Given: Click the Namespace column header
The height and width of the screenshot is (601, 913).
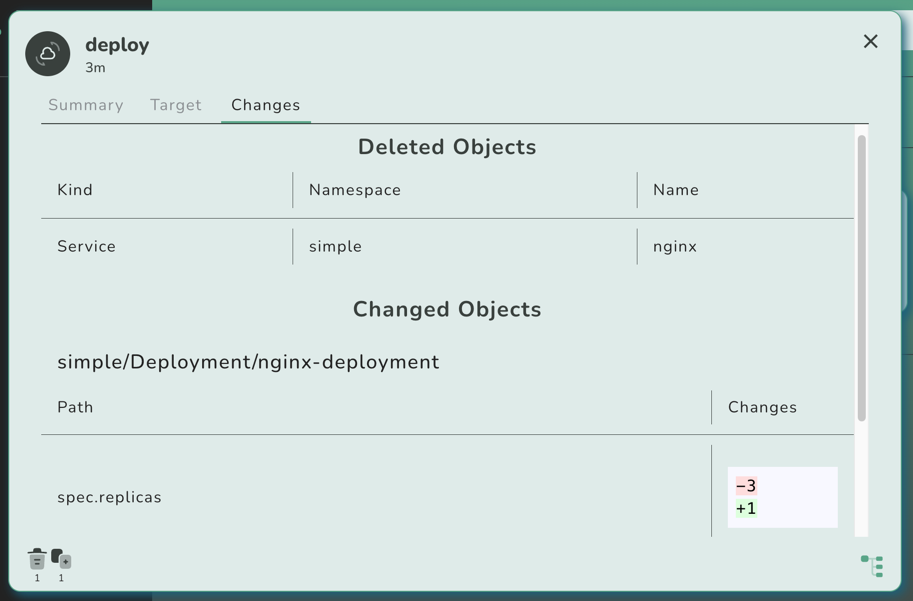Looking at the screenshot, I should coord(355,190).
